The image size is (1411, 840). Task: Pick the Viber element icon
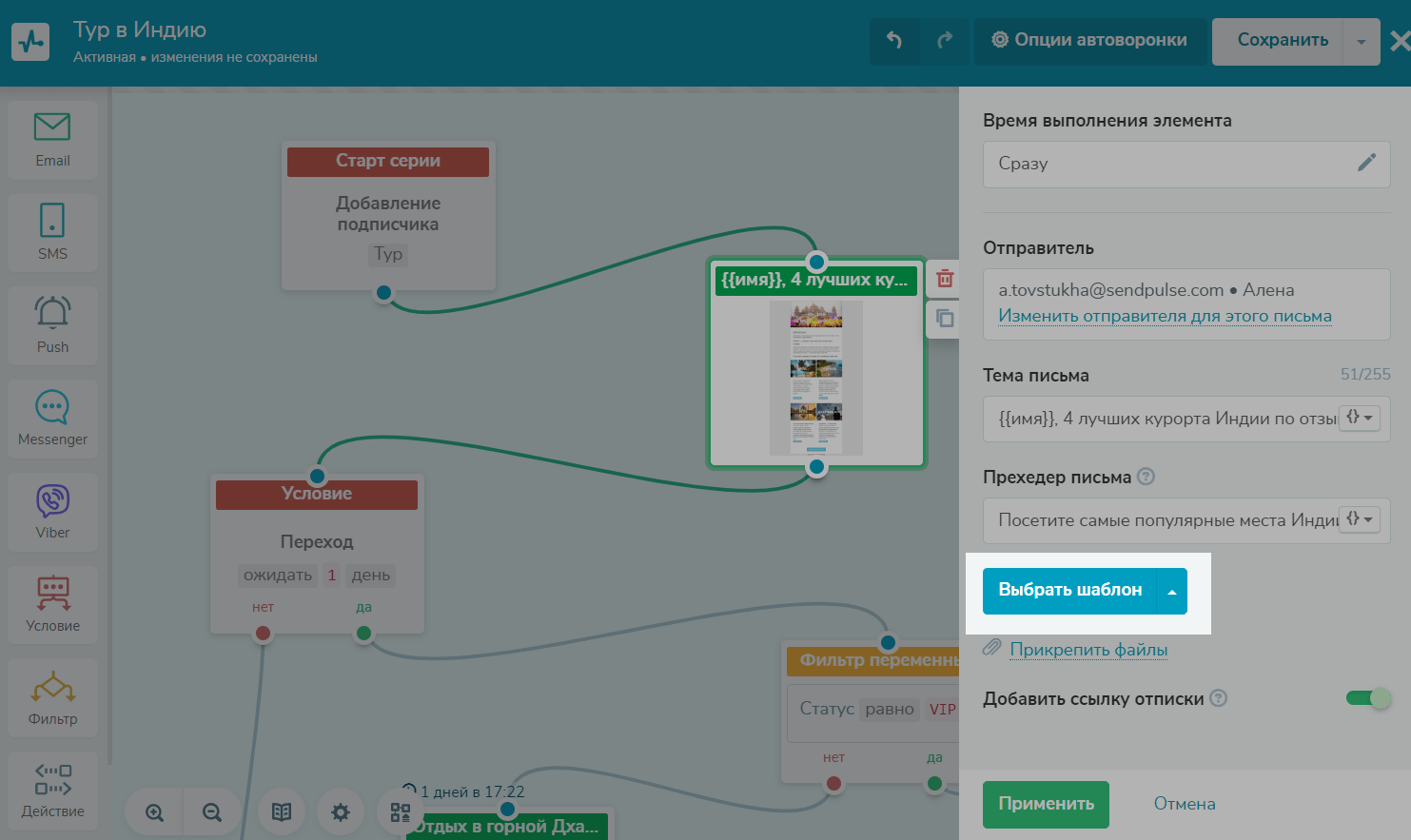(52, 512)
